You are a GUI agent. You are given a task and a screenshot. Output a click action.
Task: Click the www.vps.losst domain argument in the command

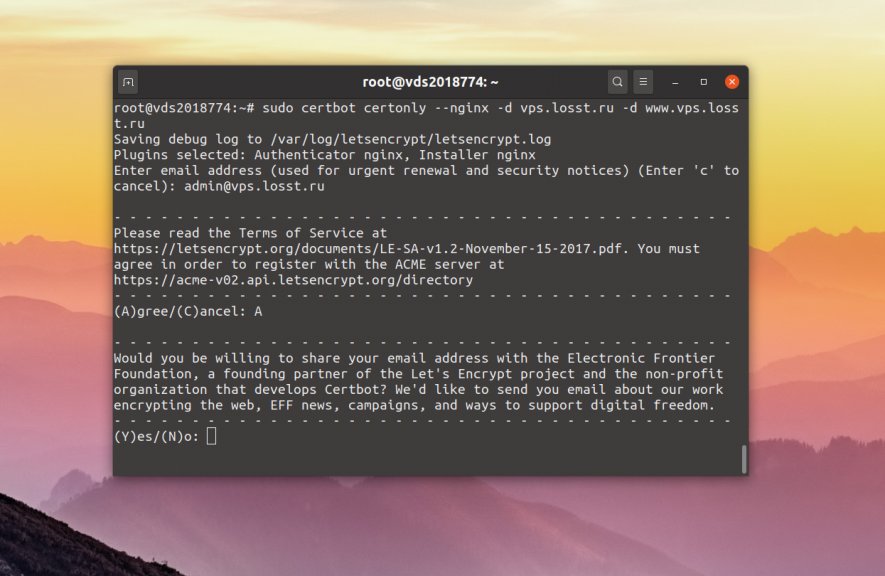691,108
